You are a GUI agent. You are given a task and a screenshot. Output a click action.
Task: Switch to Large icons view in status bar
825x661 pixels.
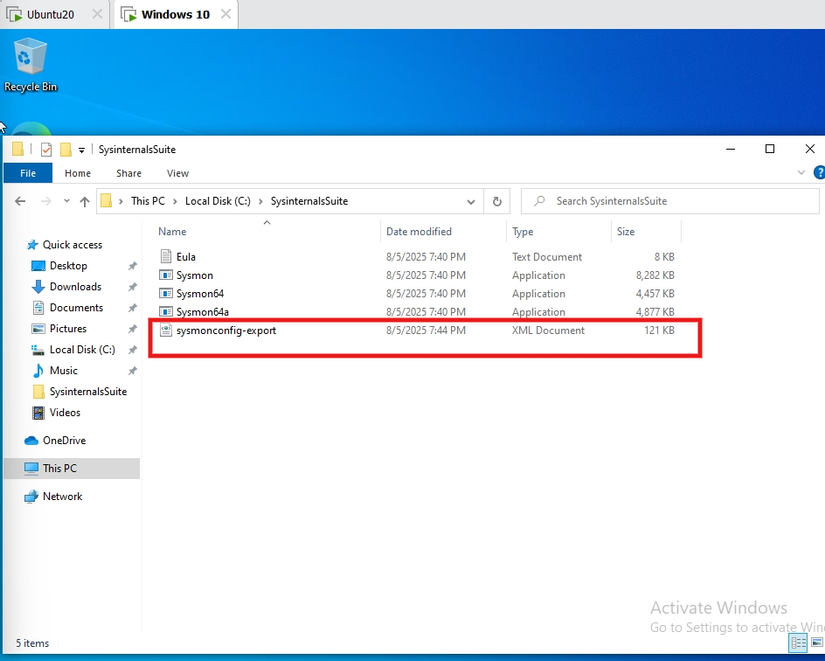817,643
